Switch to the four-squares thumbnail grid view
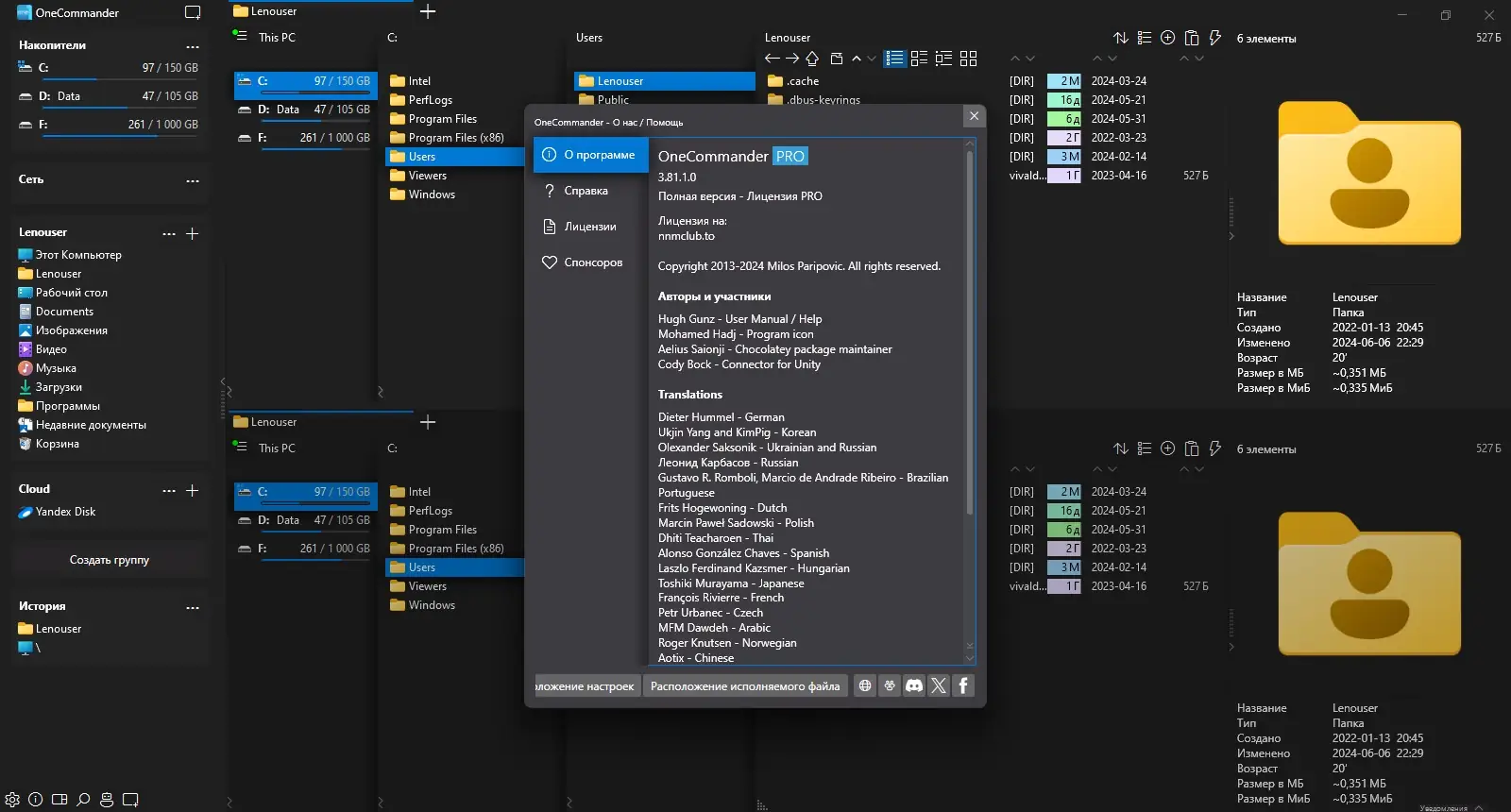The height and width of the screenshot is (812, 1511). coord(968,59)
